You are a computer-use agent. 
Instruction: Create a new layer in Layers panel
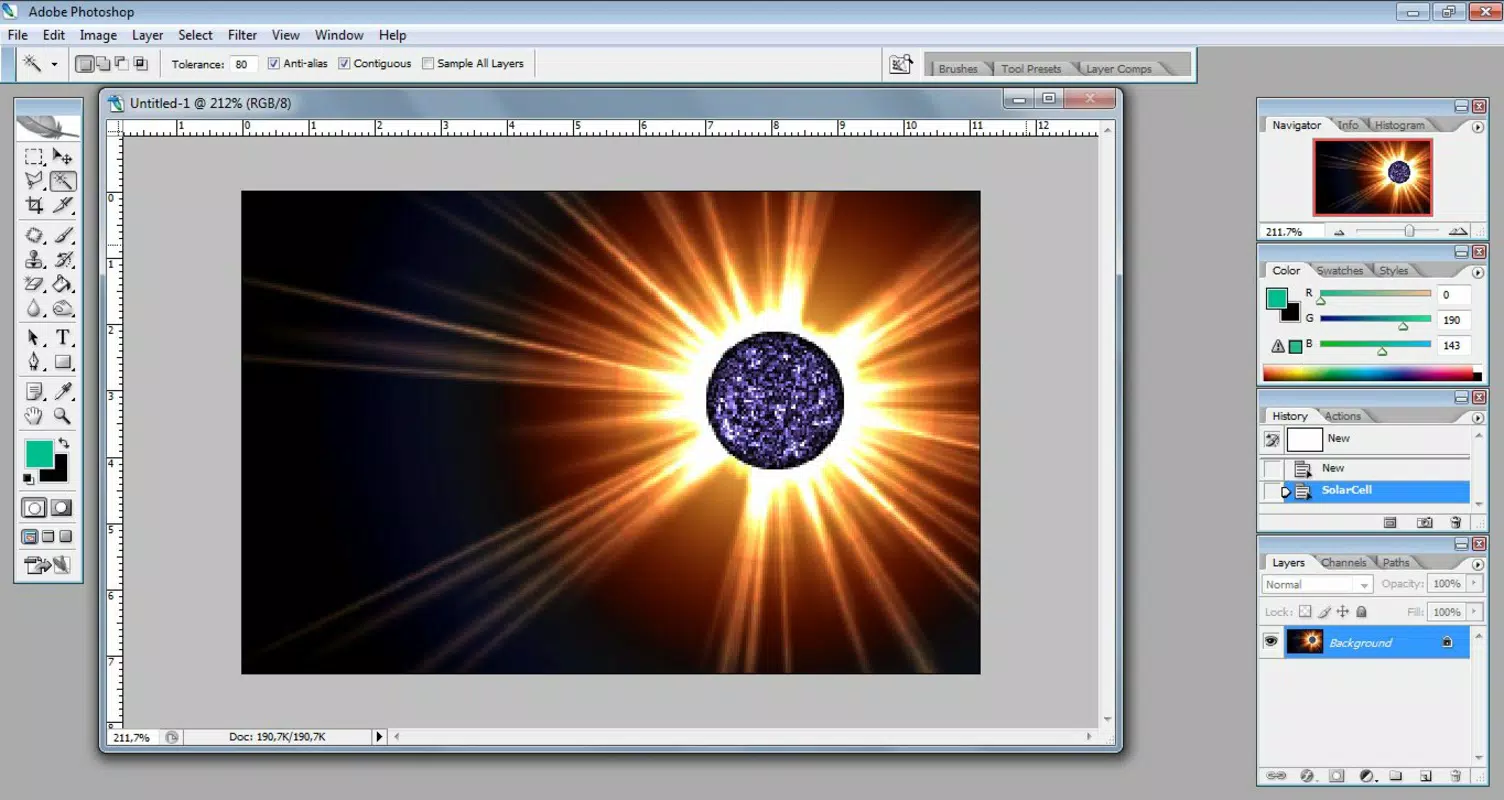(x=1427, y=775)
